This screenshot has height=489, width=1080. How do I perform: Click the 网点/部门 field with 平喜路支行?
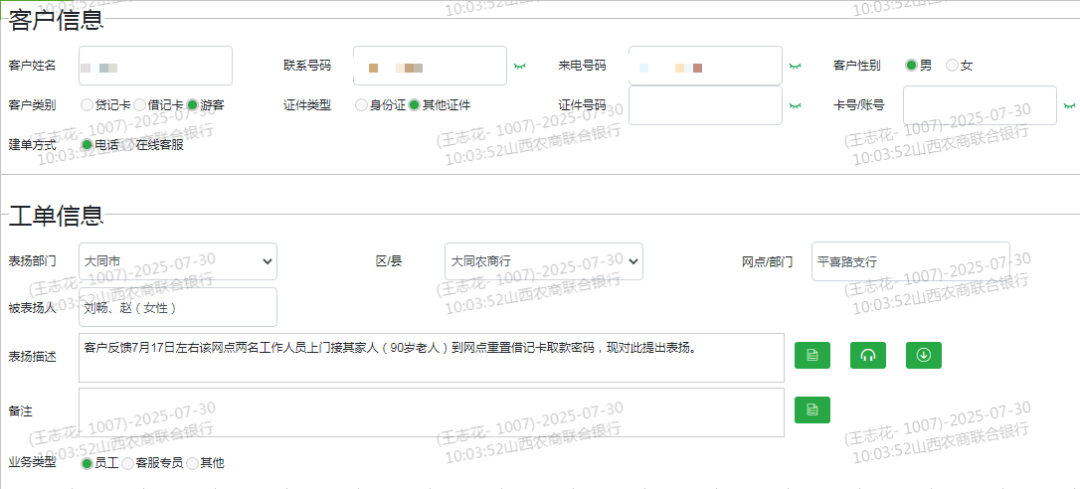pyautogui.click(x=909, y=261)
